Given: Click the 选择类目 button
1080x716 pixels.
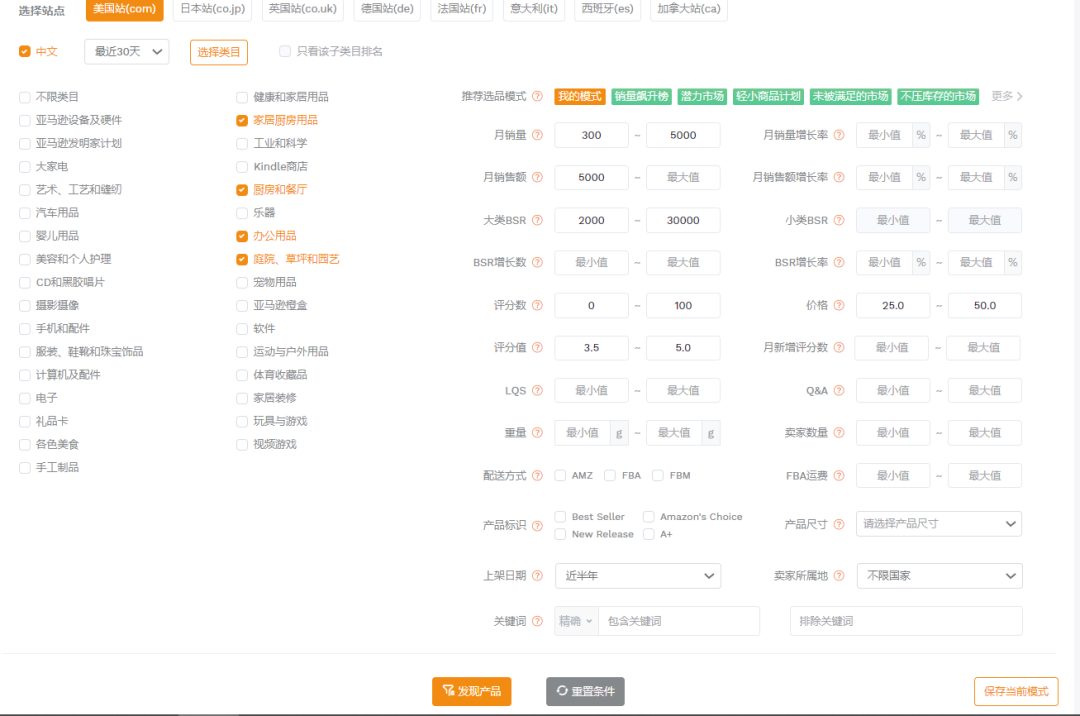Looking at the screenshot, I should coord(219,52).
